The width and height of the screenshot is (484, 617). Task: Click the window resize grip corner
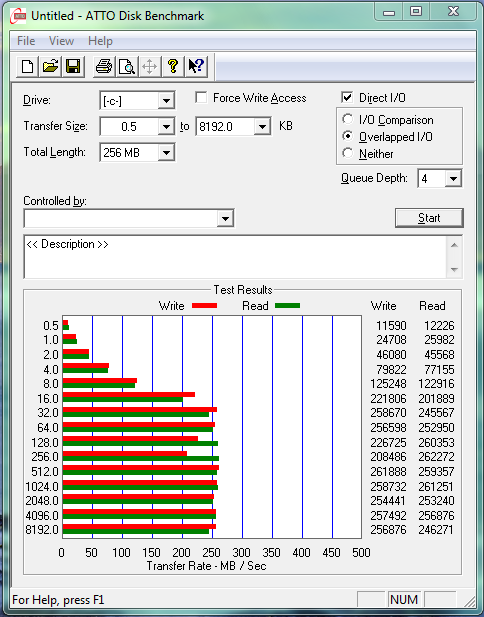tap(470, 601)
